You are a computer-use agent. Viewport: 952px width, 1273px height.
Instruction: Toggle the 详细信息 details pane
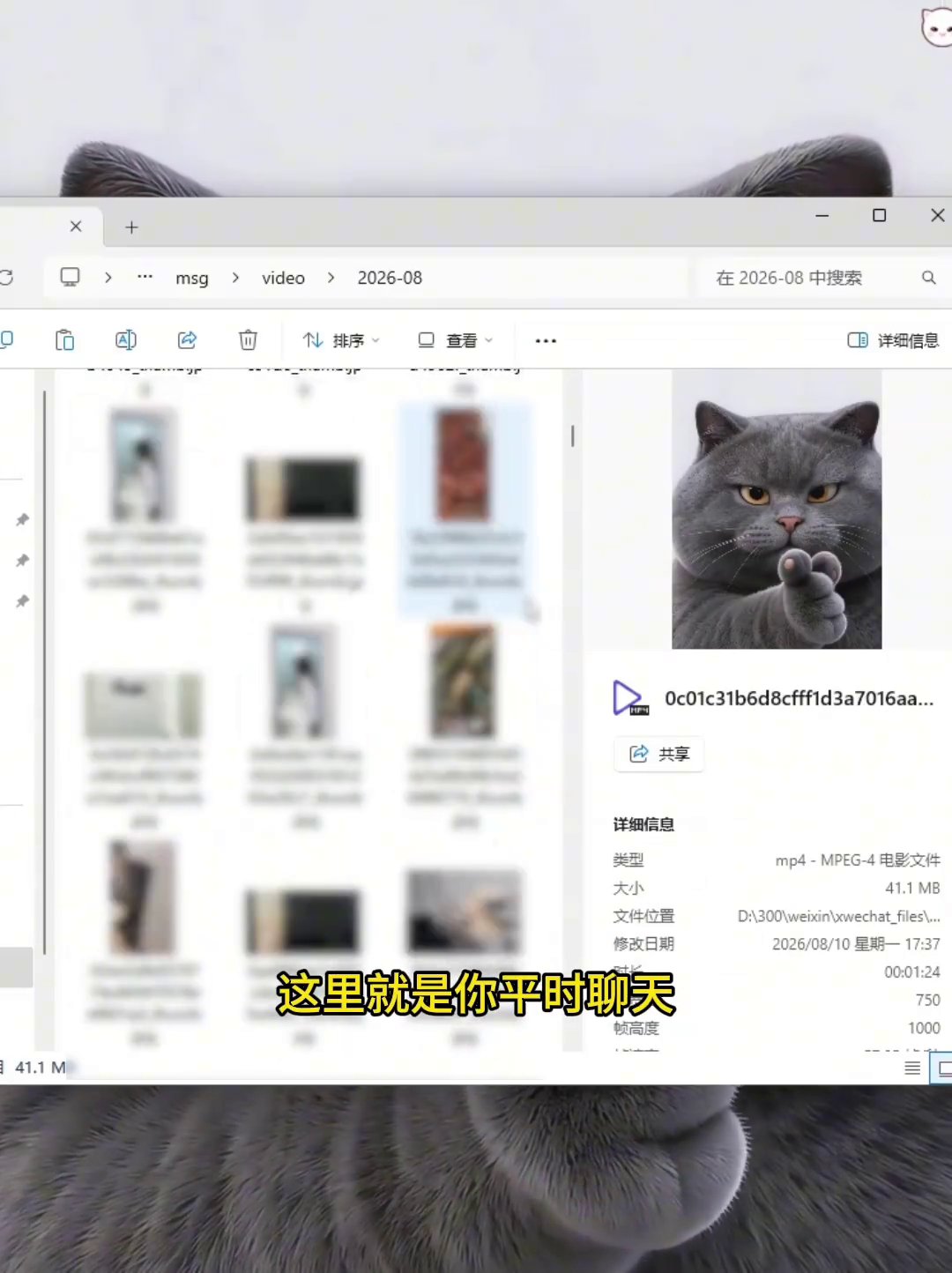click(x=893, y=340)
